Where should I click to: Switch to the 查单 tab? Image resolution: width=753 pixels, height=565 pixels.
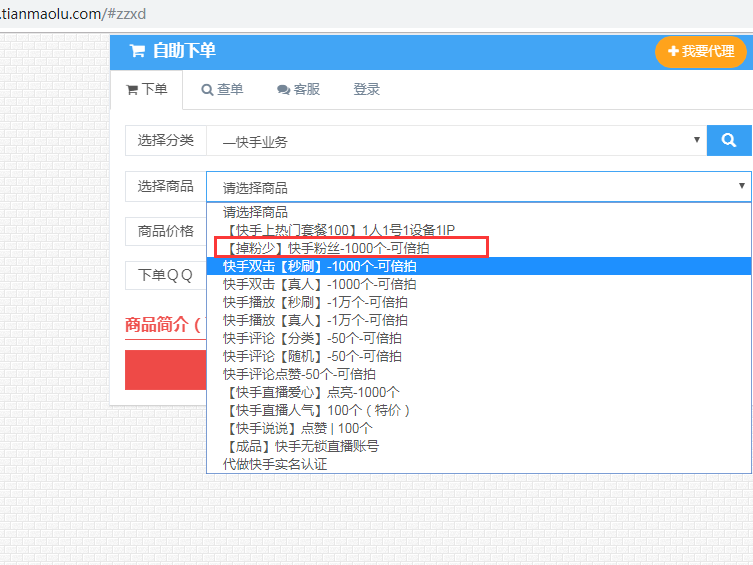tap(222, 89)
